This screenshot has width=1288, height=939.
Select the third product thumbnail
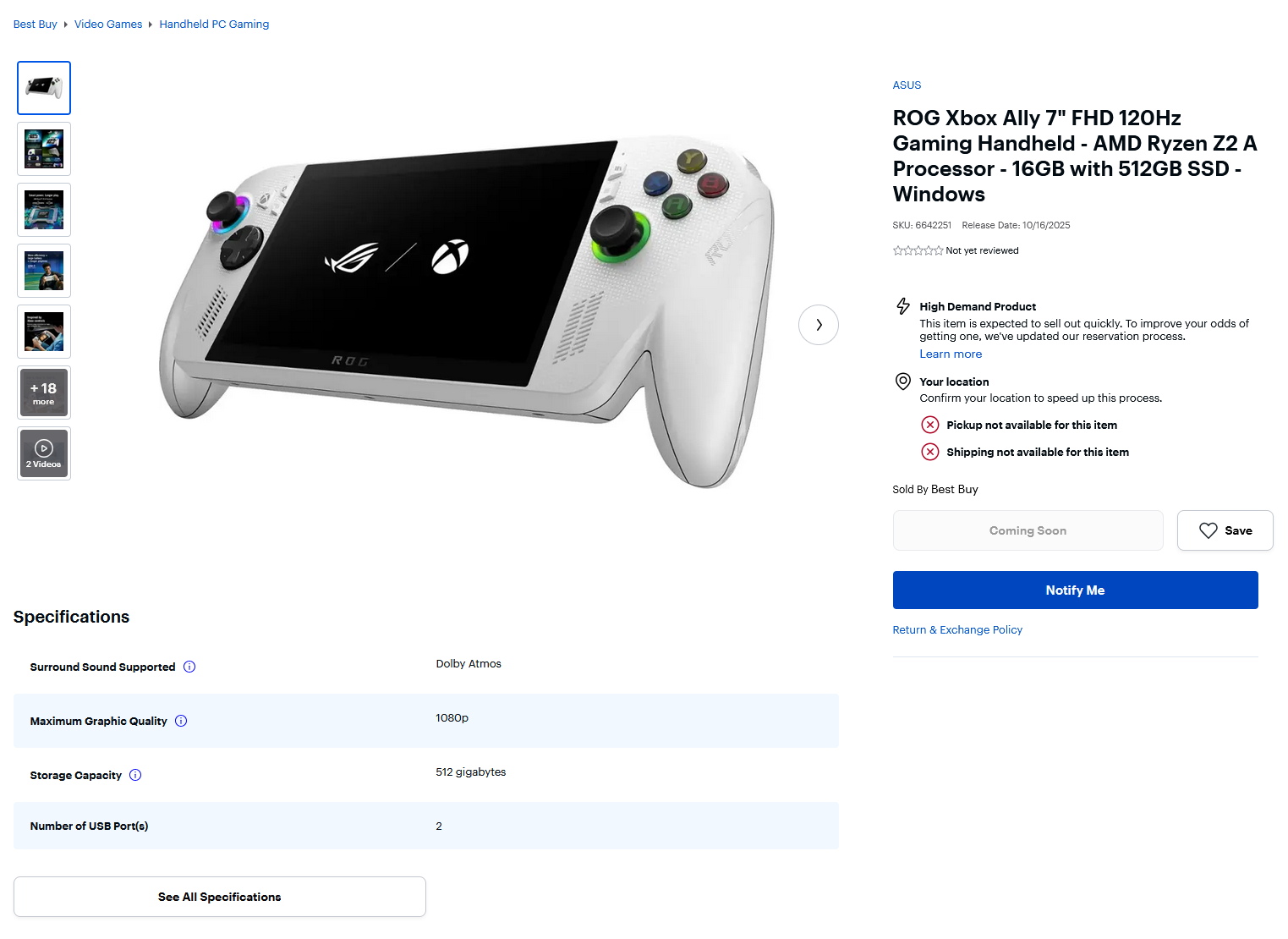click(x=44, y=210)
